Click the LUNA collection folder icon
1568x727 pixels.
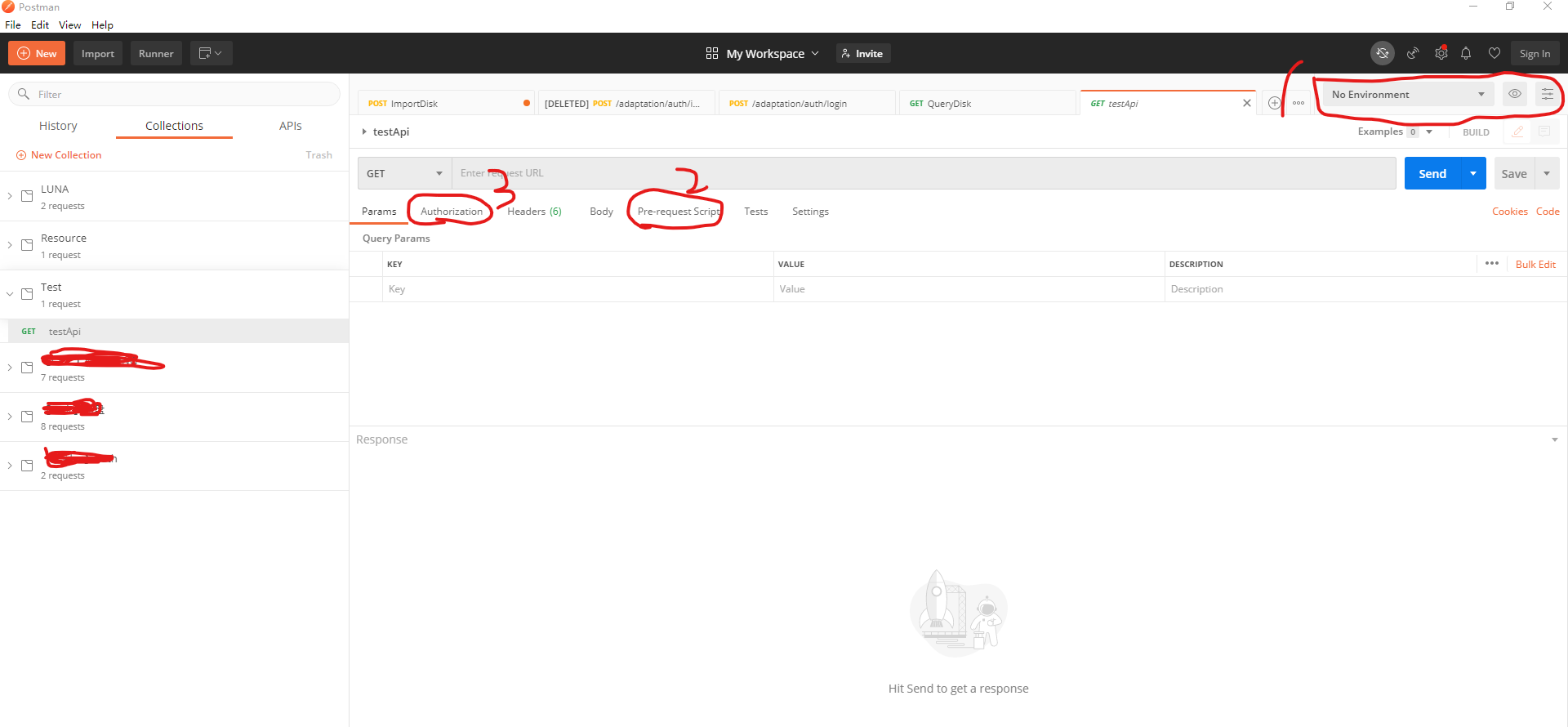pyautogui.click(x=27, y=196)
